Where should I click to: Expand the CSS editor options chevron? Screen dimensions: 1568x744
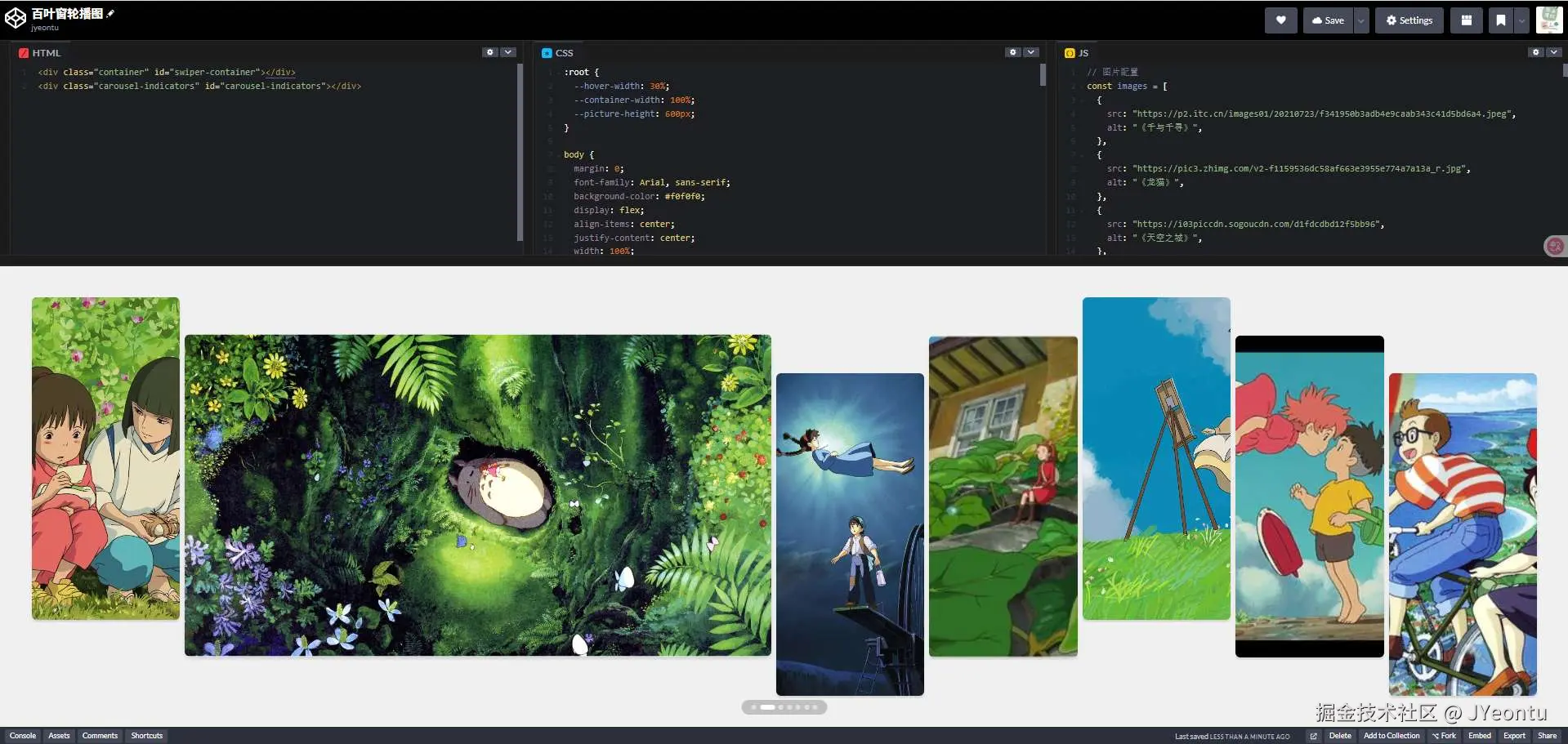[1031, 52]
